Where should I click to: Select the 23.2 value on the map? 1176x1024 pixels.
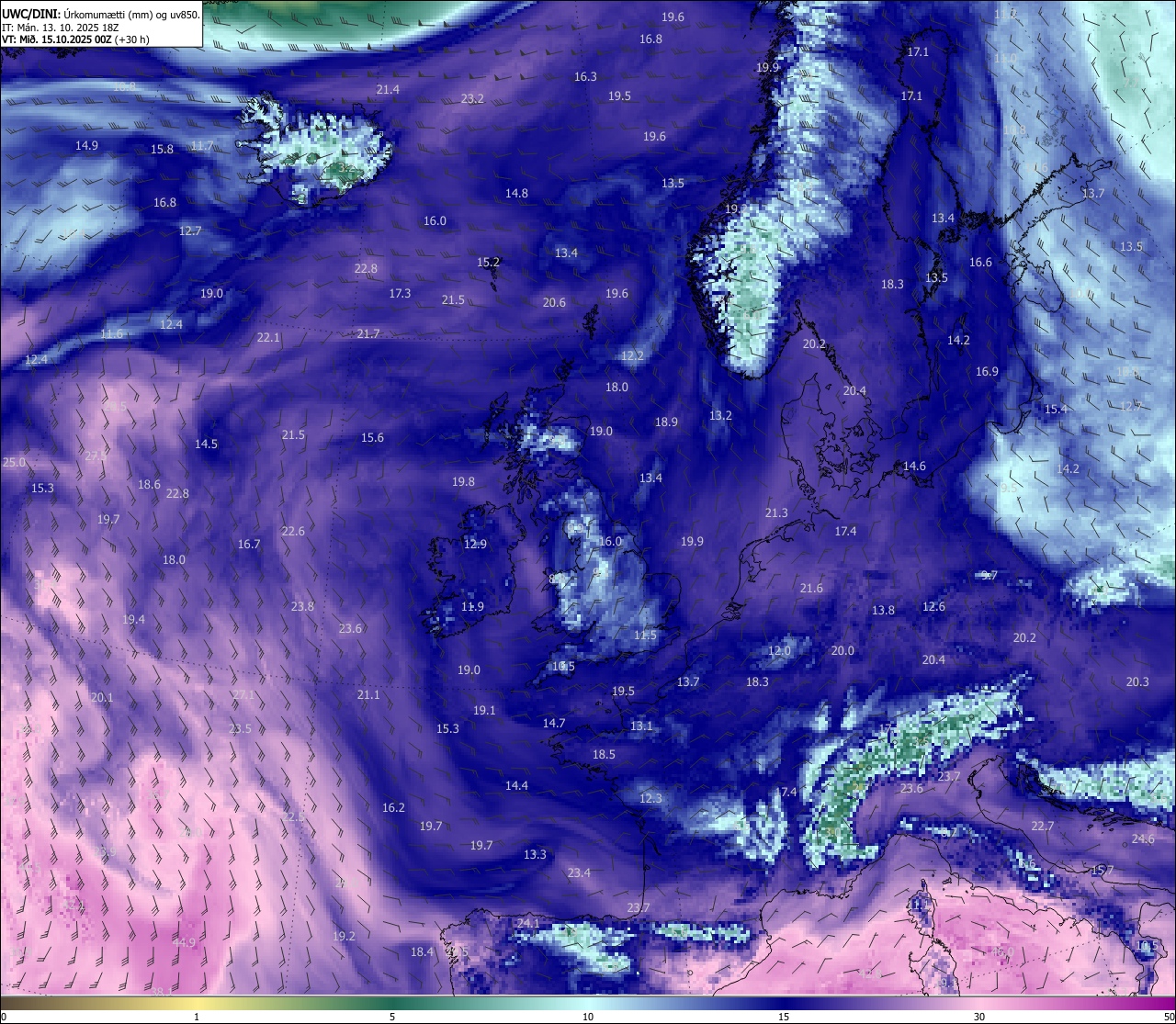coord(472,98)
